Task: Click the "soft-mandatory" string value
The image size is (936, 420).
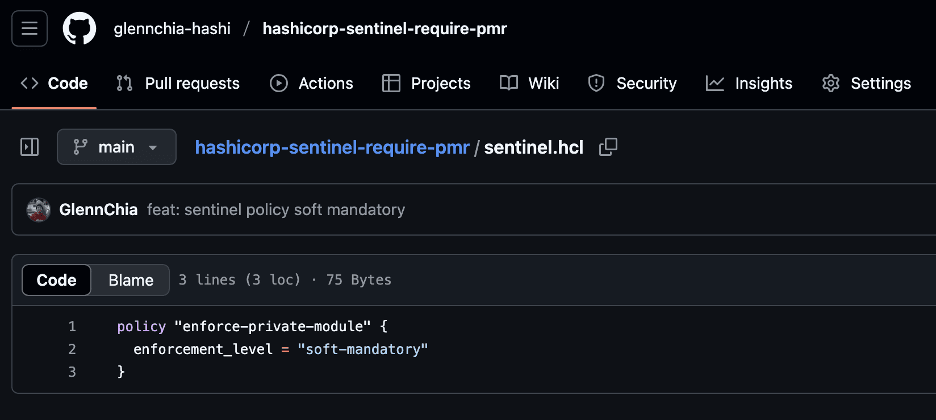Action: coord(363,350)
